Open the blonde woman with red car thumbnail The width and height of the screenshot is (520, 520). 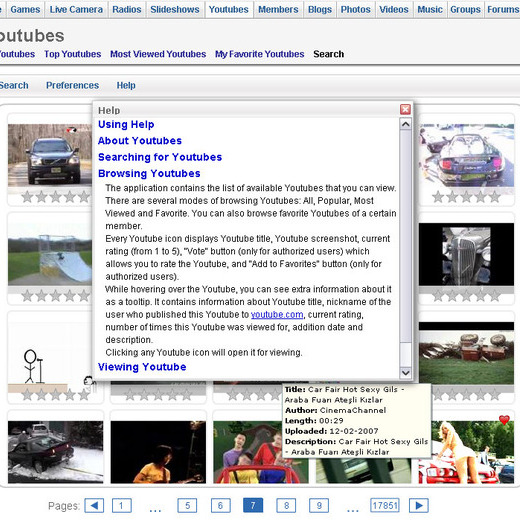[x=466, y=452]
